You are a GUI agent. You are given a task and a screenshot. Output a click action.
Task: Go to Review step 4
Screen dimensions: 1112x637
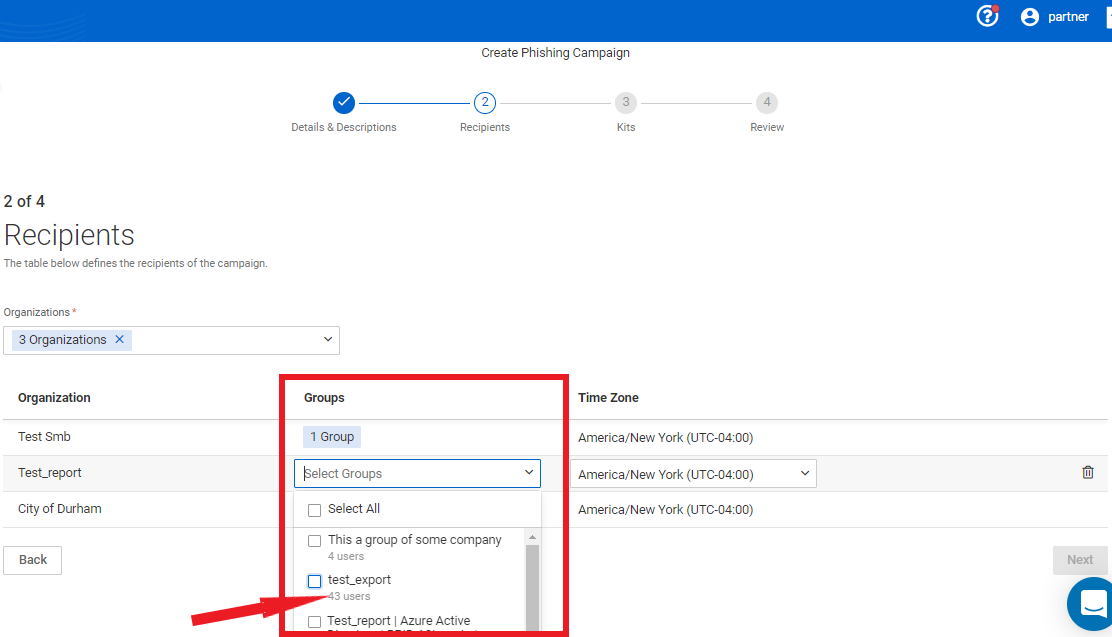pyautogui.click(x=767, y=103)
